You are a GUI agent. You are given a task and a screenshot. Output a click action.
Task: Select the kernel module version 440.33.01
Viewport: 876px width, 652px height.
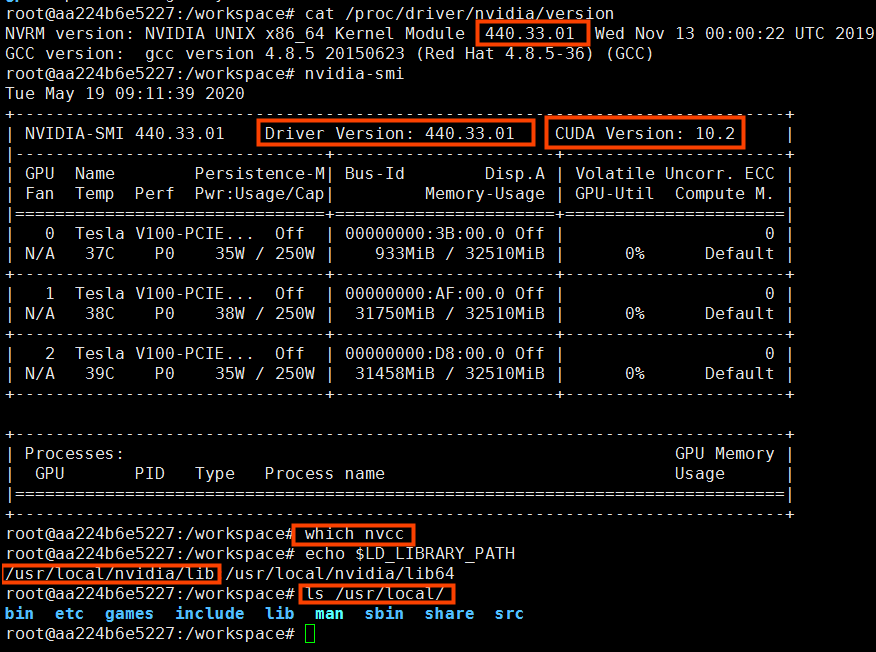click(x=530, y=34)
